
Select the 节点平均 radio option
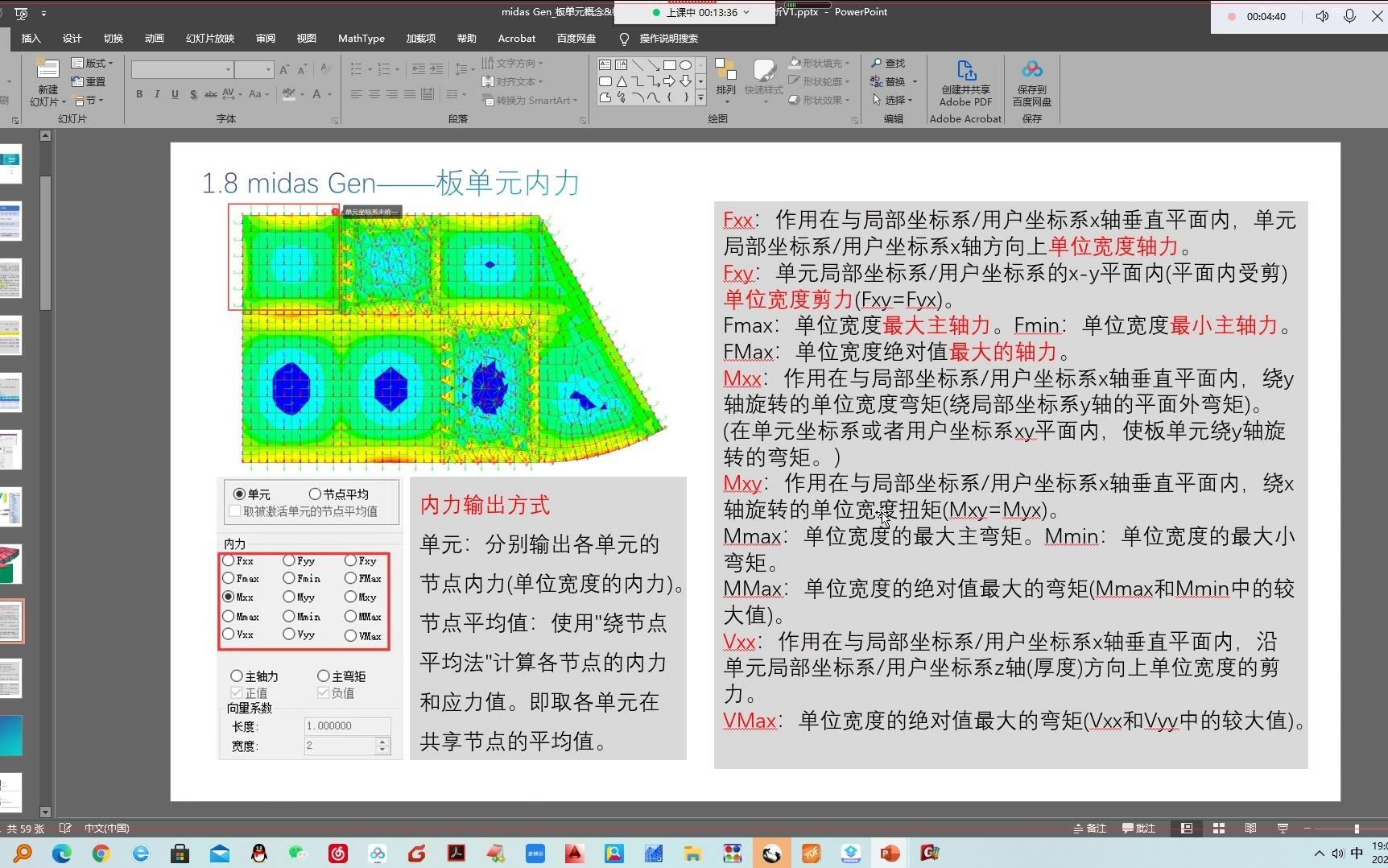pyautogui.click(x=314, y=494)
